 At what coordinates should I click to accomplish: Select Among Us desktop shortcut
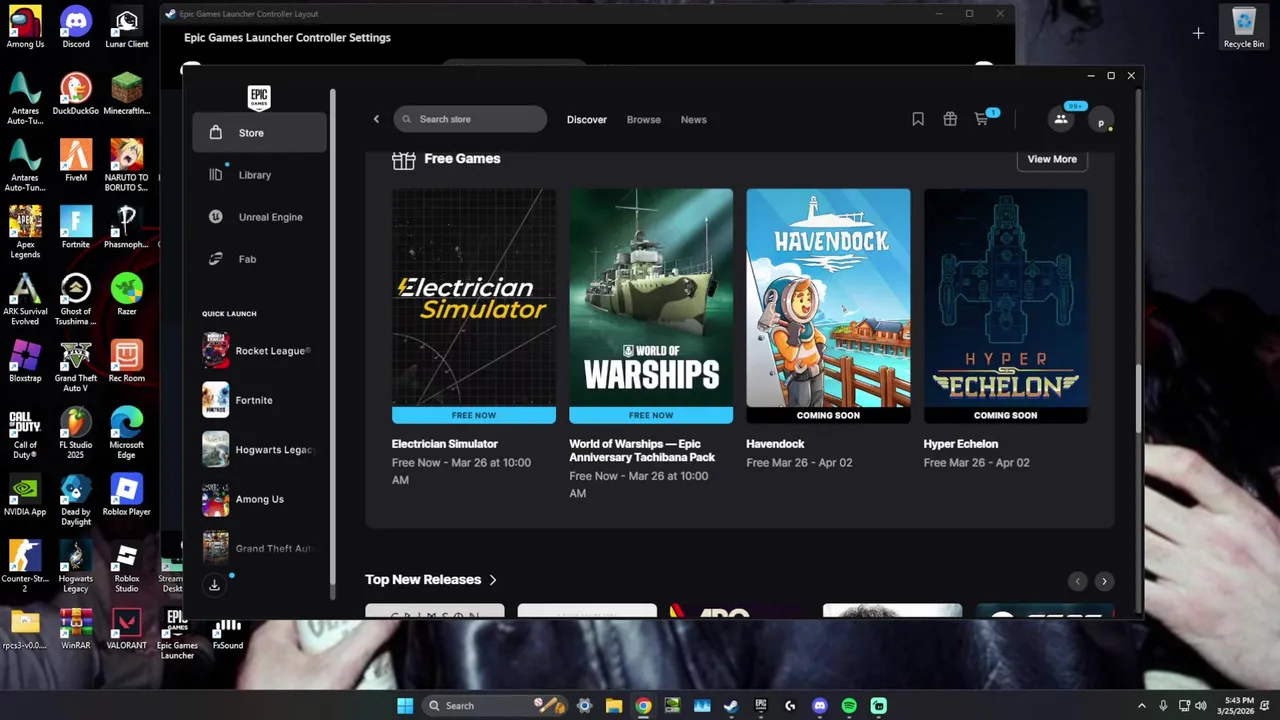pos(25,27)
